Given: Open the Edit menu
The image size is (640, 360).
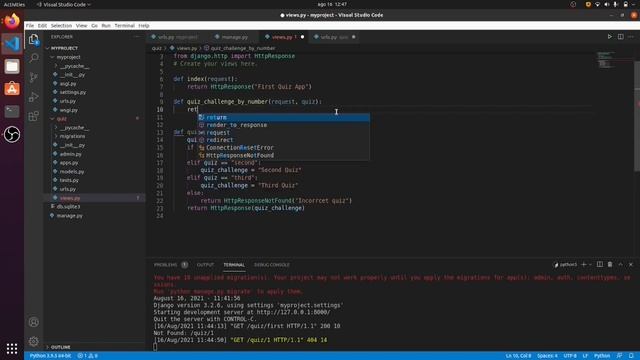Looking at the screenshot, I should click(42, 25).
